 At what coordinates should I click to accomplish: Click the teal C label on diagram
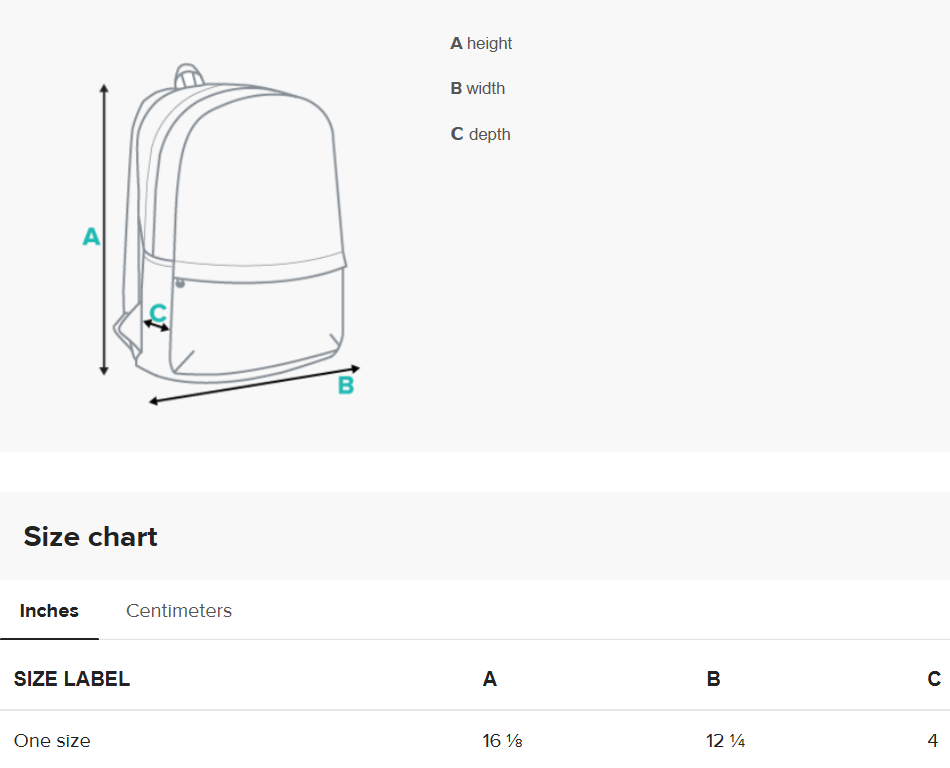[x=158, y=313]
